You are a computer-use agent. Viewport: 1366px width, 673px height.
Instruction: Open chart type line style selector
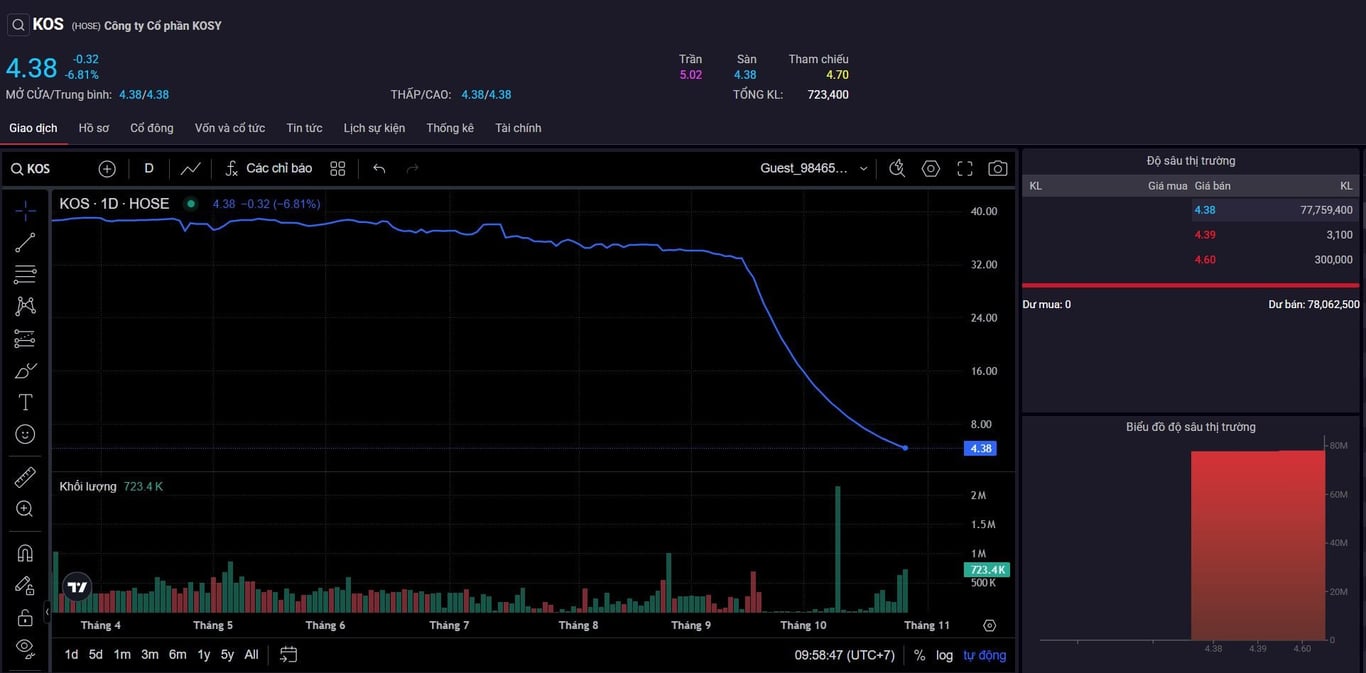click(x=190, y=168)
